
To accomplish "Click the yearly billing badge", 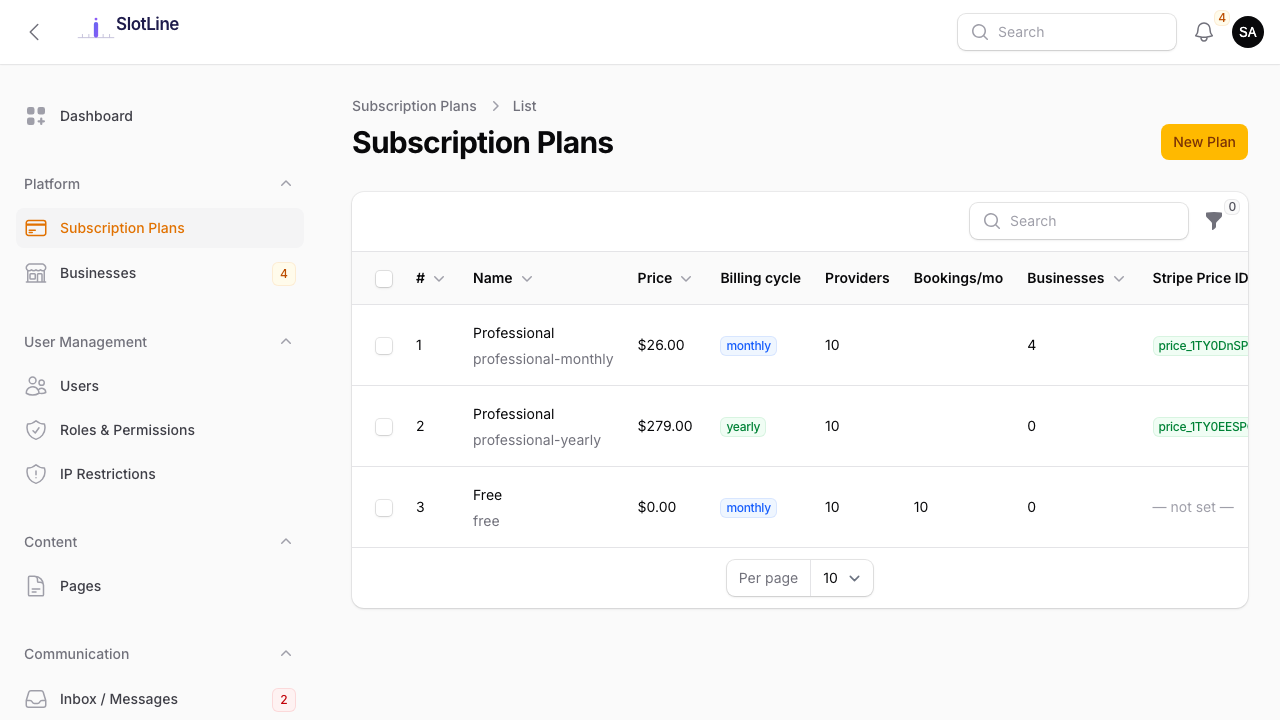I will [743, 427].
